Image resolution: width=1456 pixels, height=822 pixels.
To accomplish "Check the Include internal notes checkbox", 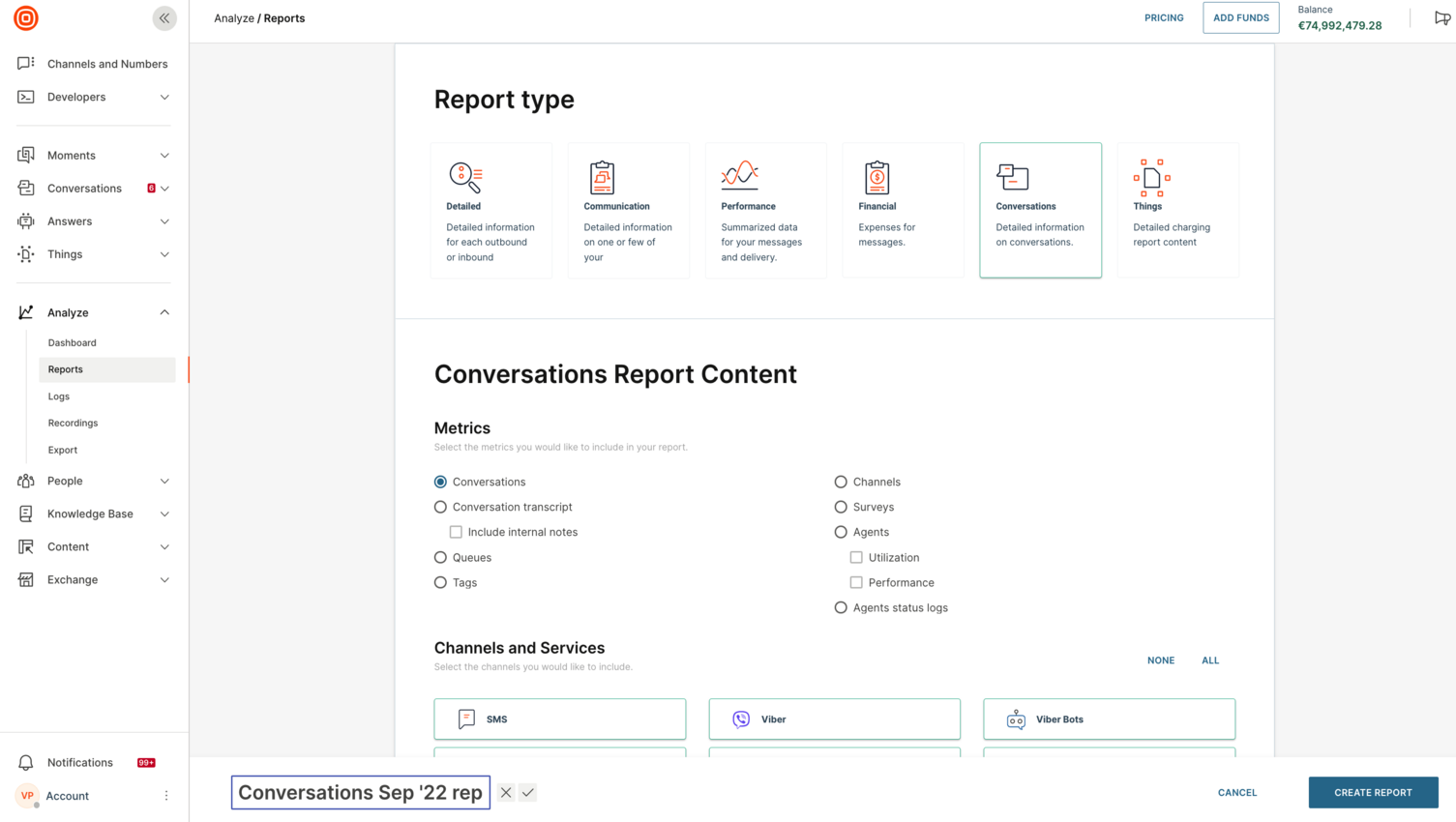I will [456, 531].
